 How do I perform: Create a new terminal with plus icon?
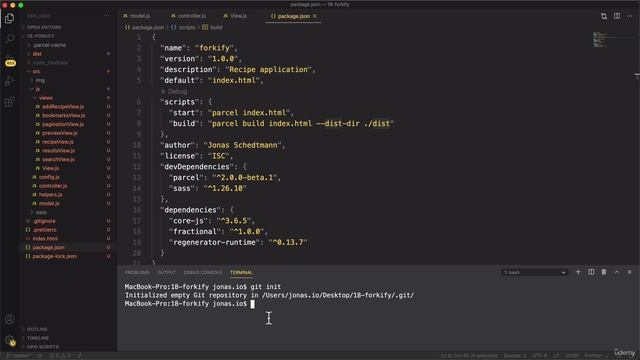point(578,272)
